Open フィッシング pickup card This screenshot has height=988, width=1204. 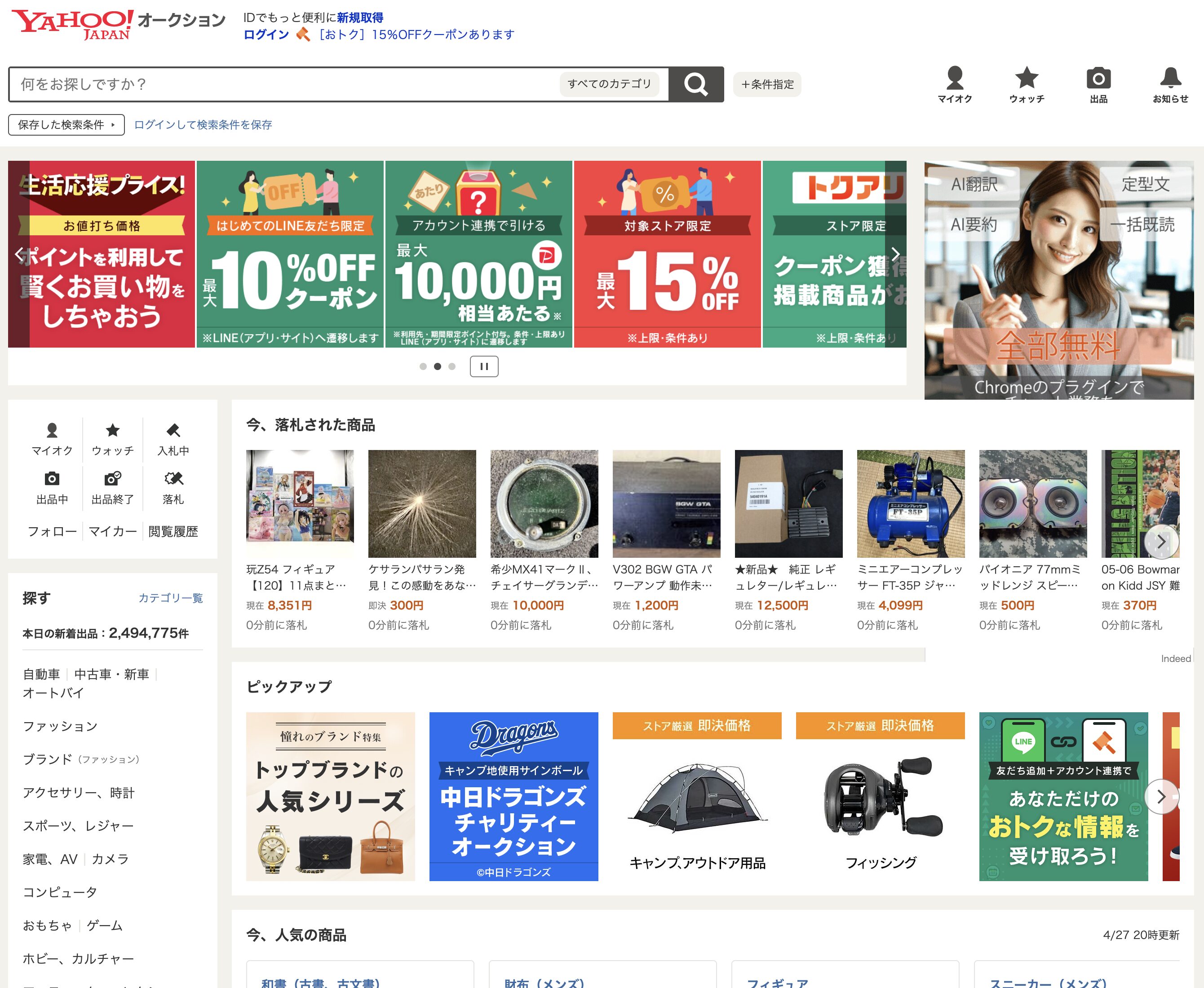click(880, 797)
